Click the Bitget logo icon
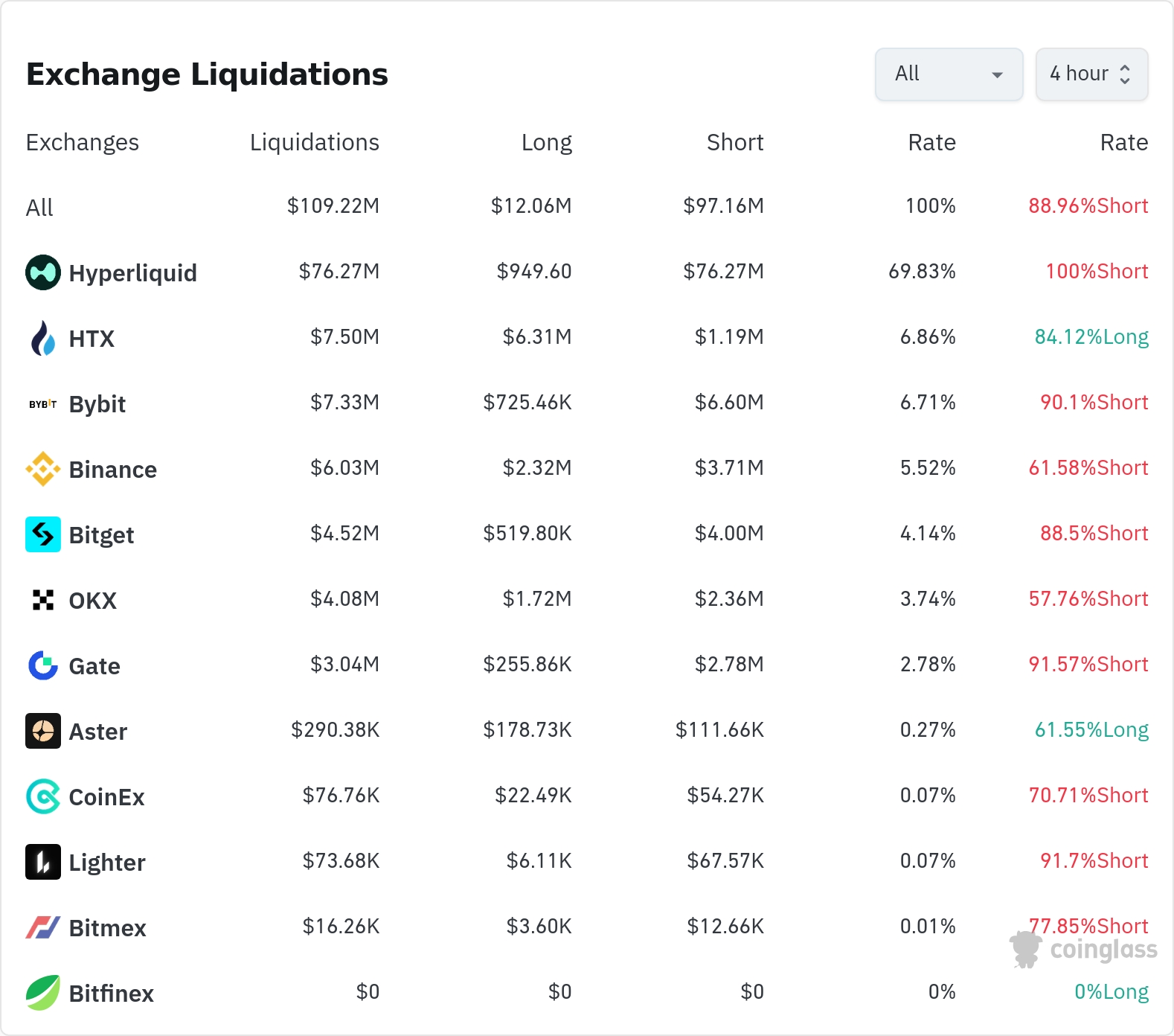This screenshot has height=1036, width=1174. [x=43, y=534]
